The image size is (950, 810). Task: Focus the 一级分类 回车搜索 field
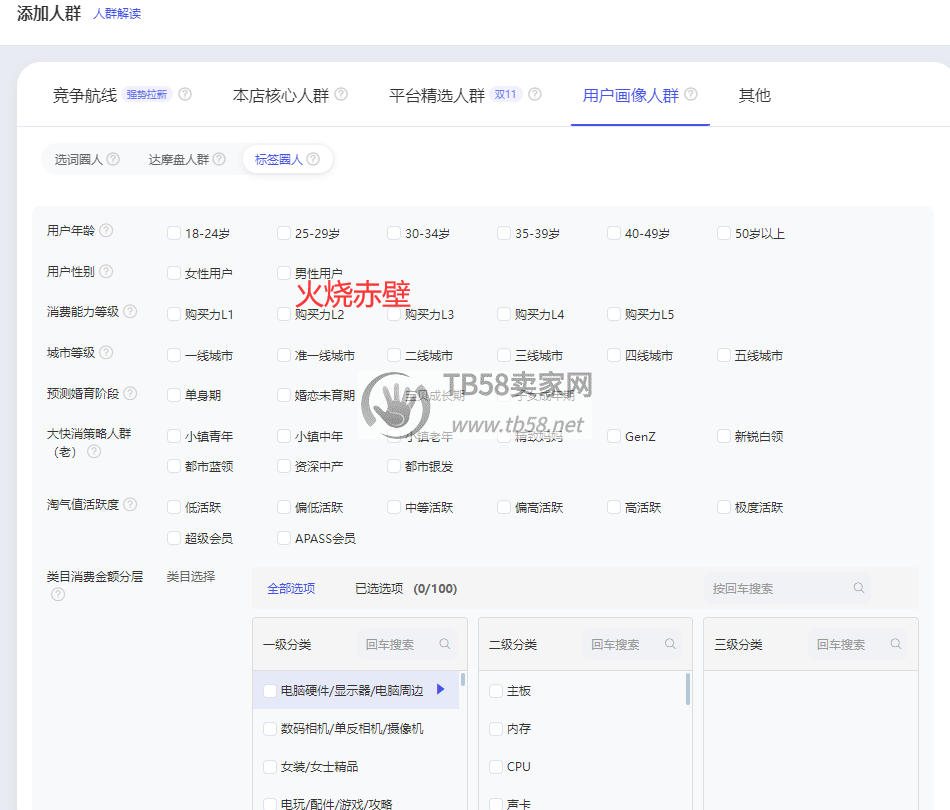pos(408,644)
